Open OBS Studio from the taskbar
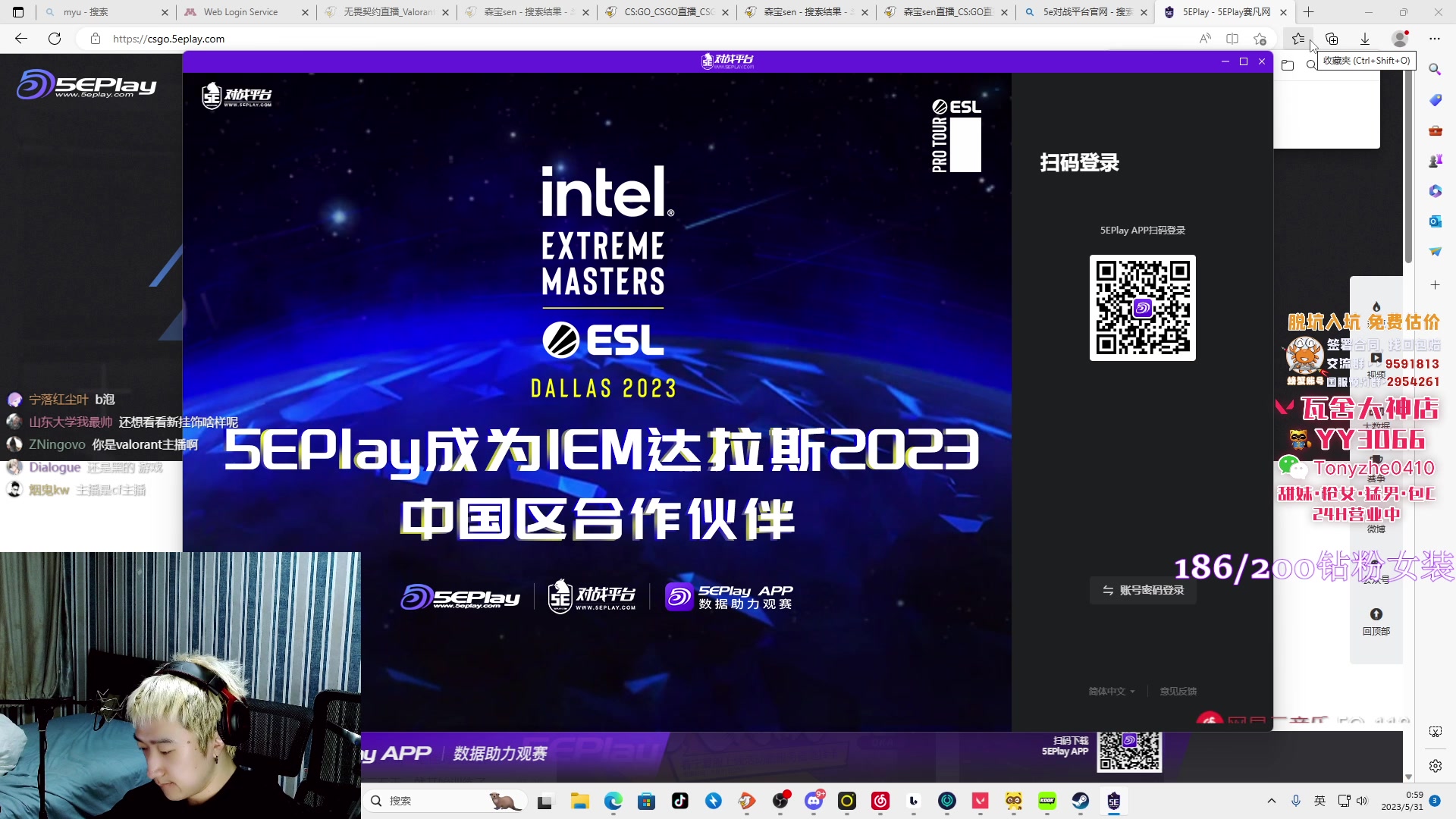The width and height of the screenshot is (1456, 819). pyautogui.click(x=780, y=801)
